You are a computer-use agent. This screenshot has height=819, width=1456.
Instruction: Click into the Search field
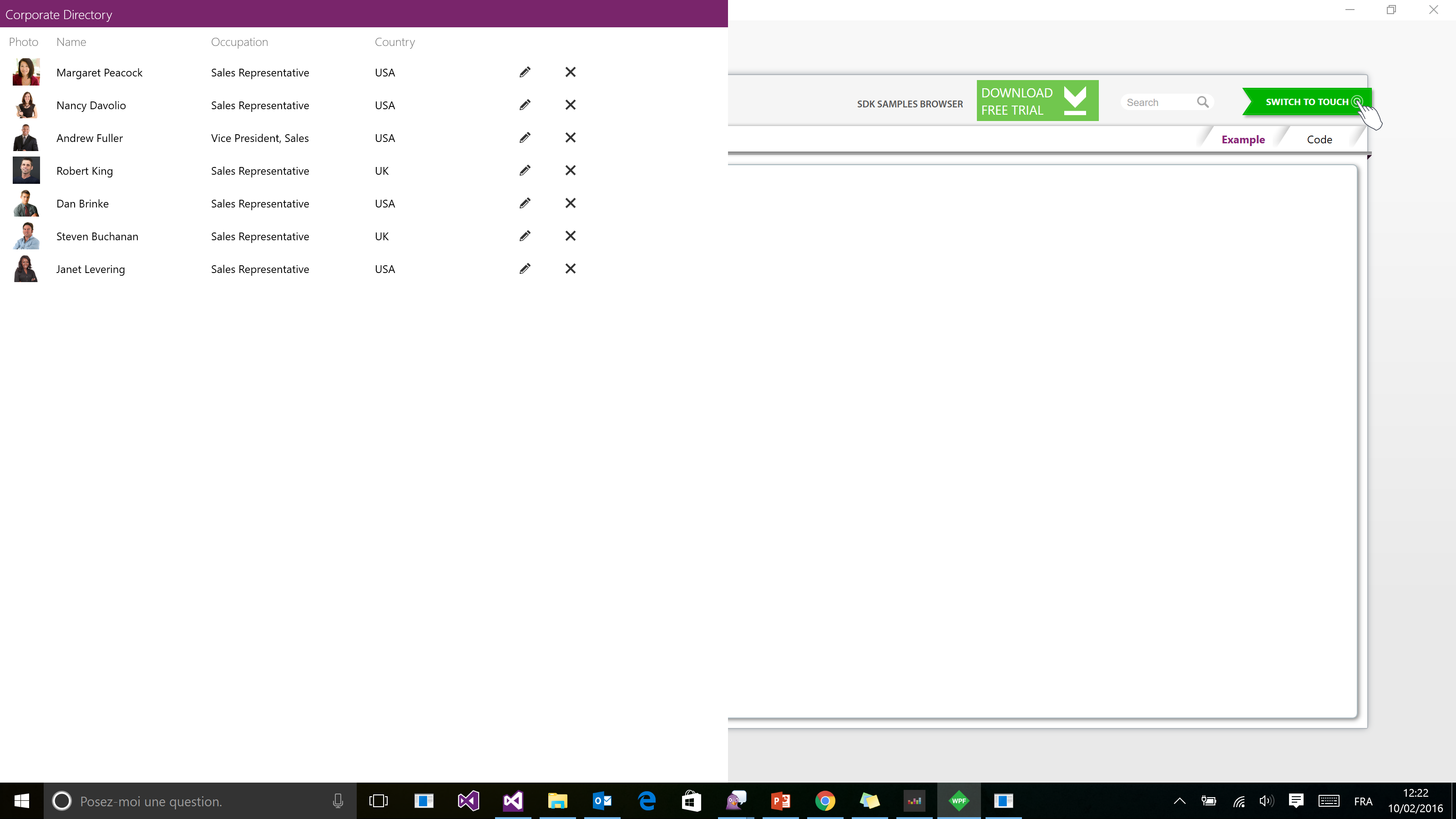pyautogui.click(x=1156, y=102)
